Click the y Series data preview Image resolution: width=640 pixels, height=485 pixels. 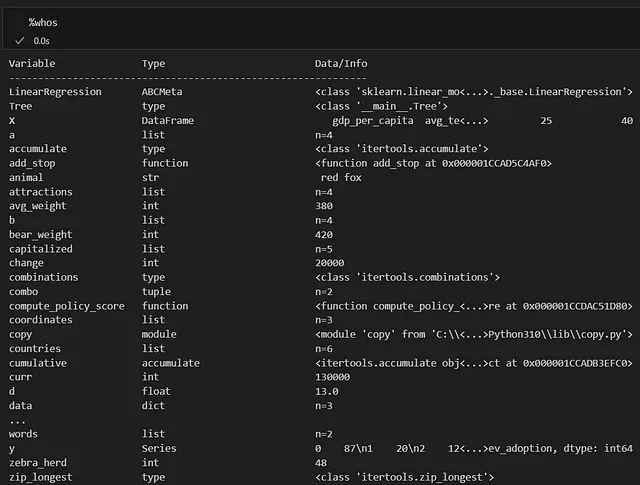(x=473, y=449)
